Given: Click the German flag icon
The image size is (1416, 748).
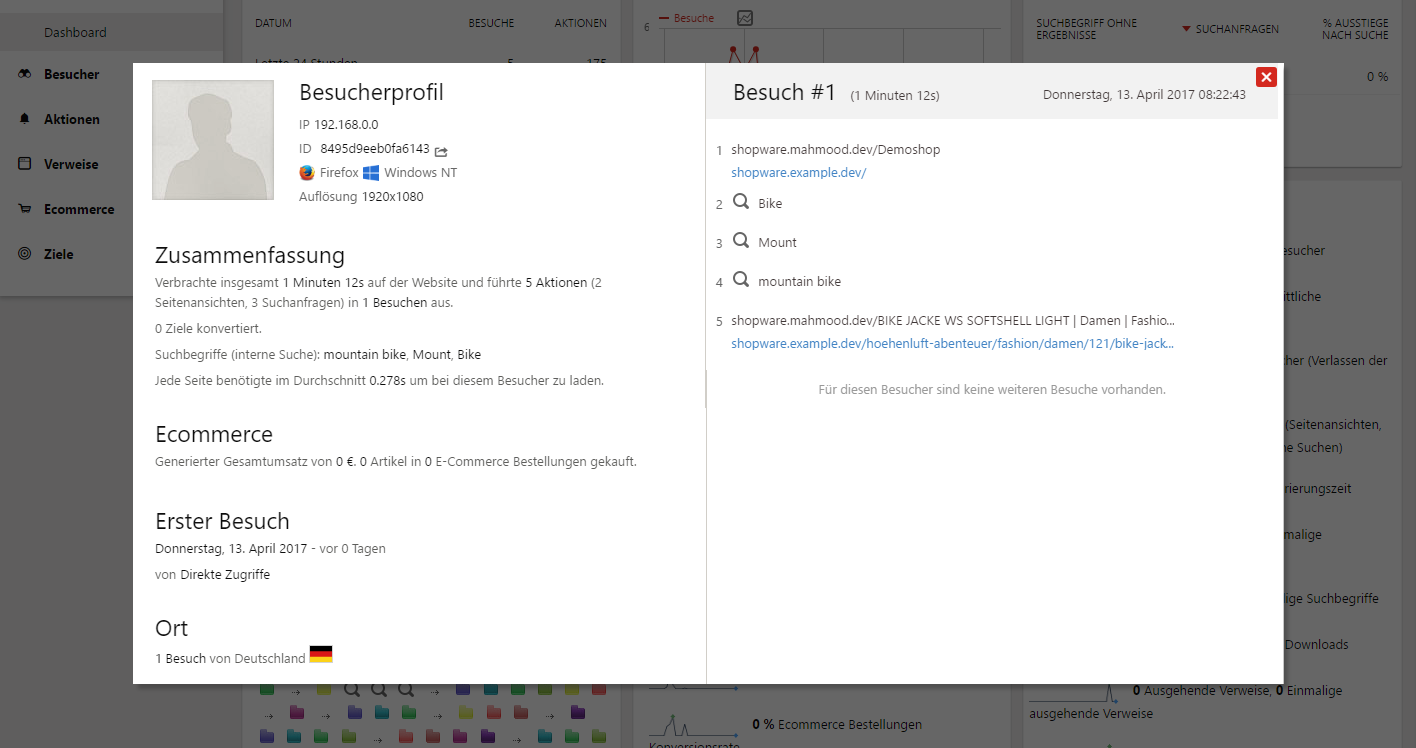Looking at the screenshot, I should [321, 655].
